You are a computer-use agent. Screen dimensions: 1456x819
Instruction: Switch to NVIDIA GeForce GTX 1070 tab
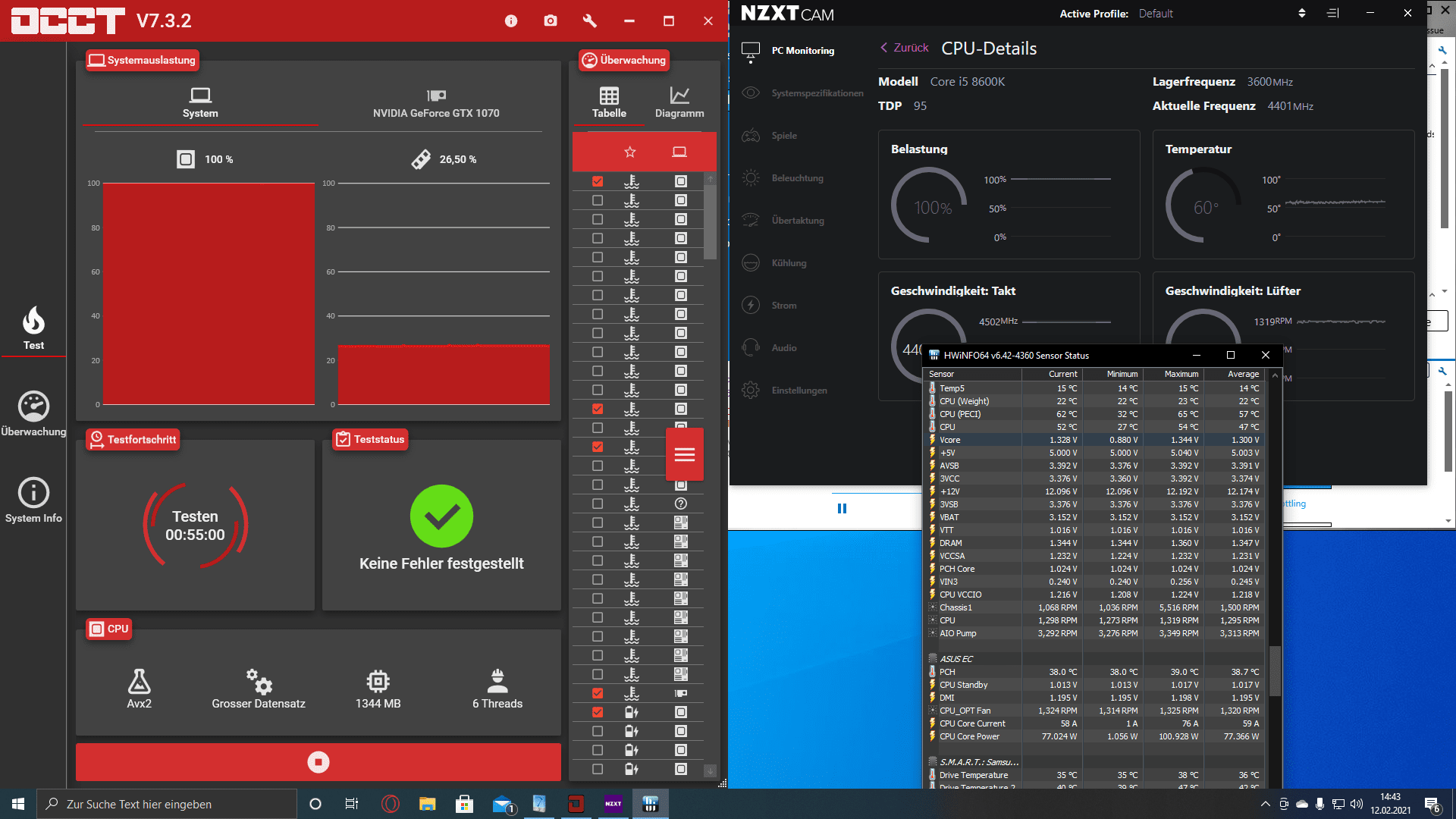[436, 103]
